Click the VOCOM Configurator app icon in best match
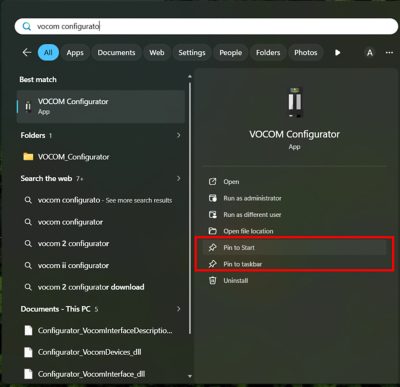400x387 pixels. coord(28,106)
